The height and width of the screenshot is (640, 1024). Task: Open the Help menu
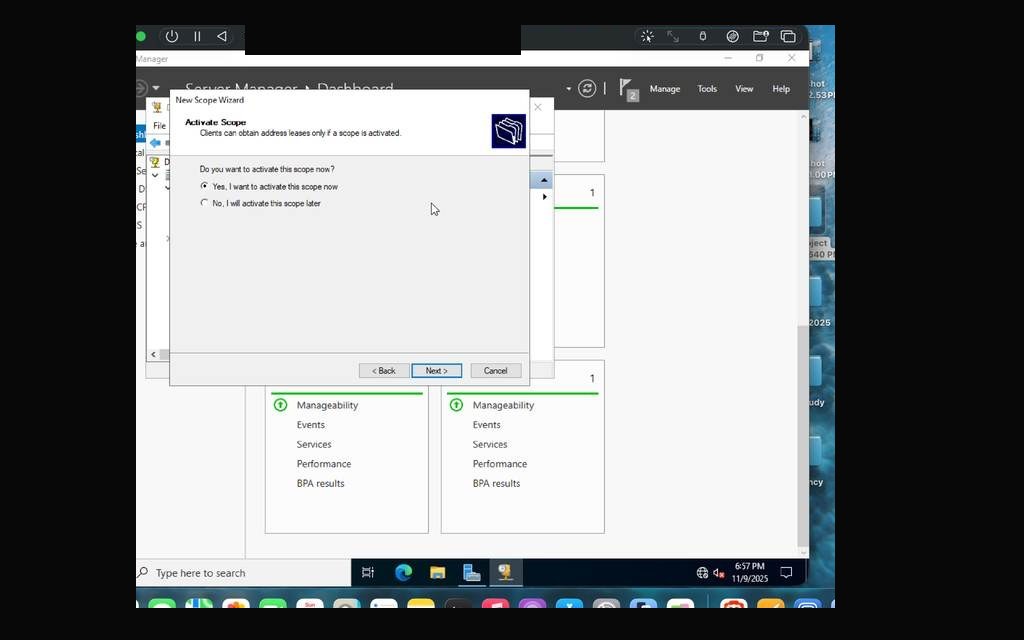[781, 89]
